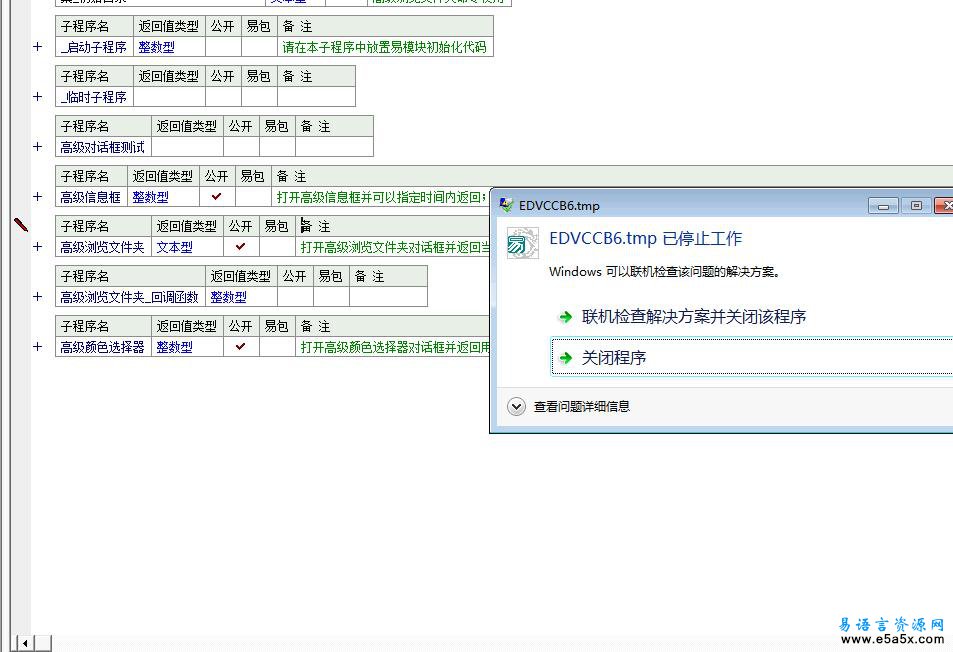The image size is (953, 652).
Task: Minimize the EDVCCB6.tmp dialog
Action: [883, 205]
